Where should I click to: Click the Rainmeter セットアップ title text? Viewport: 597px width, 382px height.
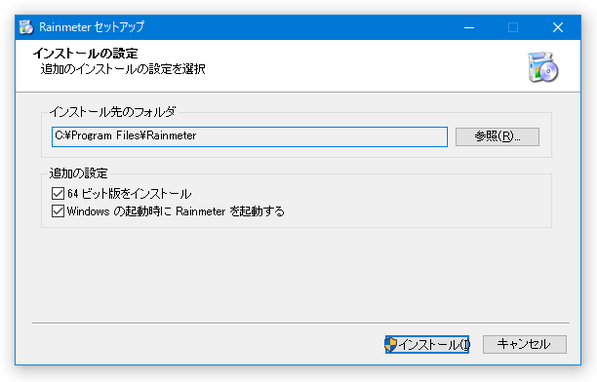point(92,27)
